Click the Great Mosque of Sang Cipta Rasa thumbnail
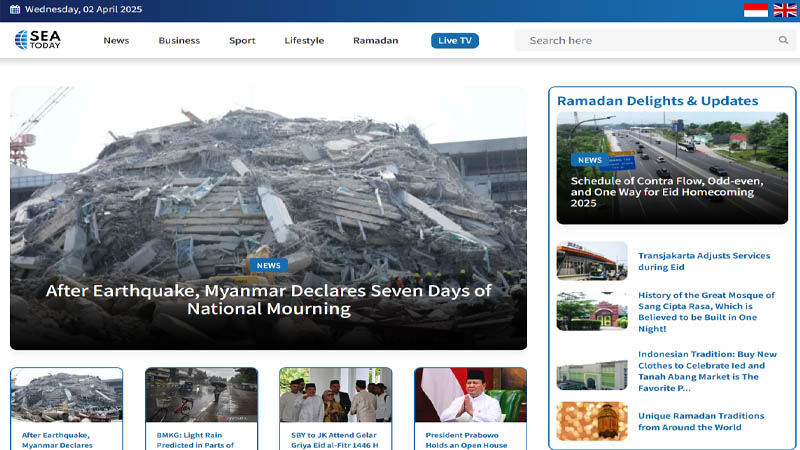800x450 pixels. [592, 311]
